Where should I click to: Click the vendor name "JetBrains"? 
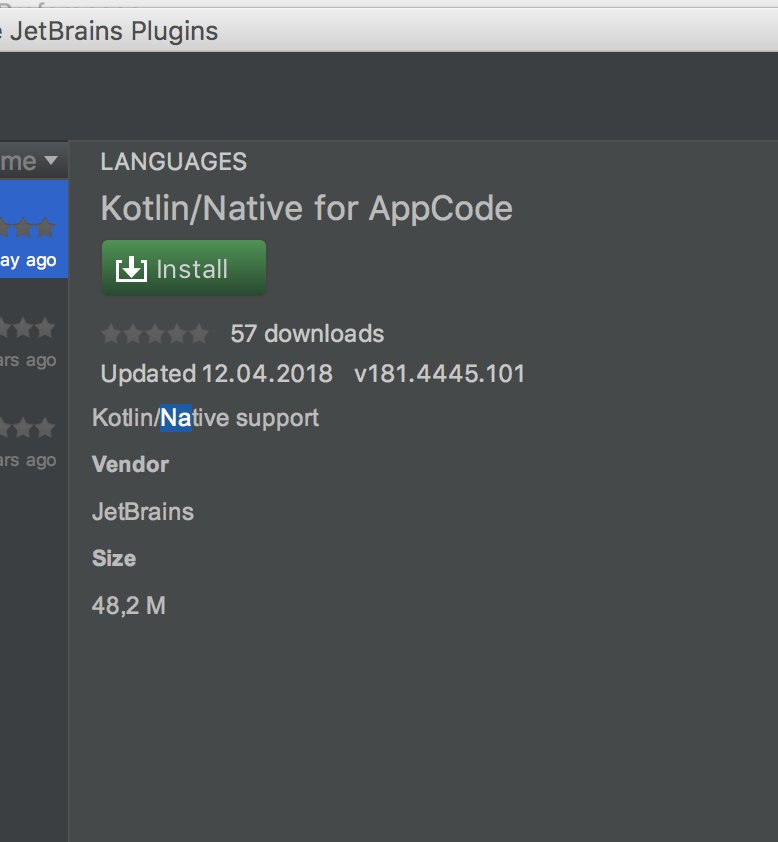pyautogui.click(x=143, y=512)
